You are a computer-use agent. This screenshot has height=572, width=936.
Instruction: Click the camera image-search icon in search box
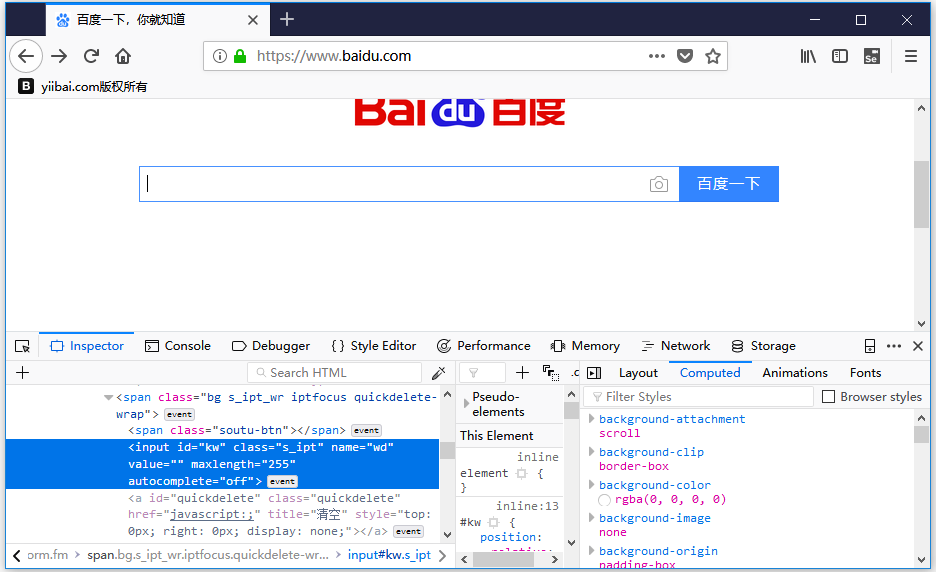658,184
